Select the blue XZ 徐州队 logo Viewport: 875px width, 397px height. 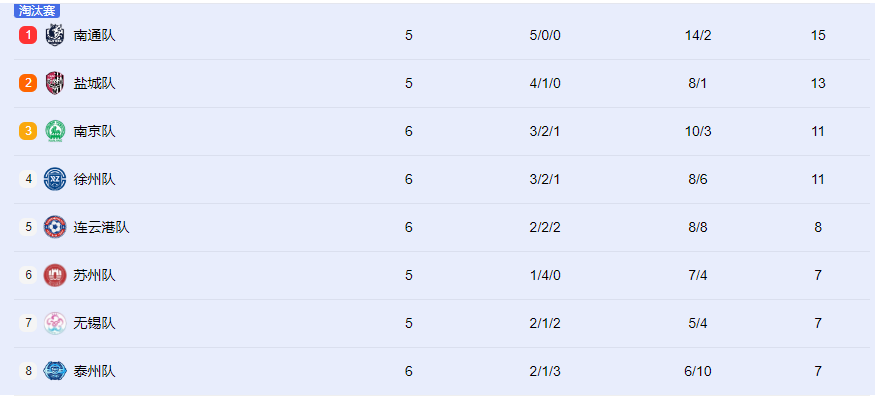pos(55,179)
